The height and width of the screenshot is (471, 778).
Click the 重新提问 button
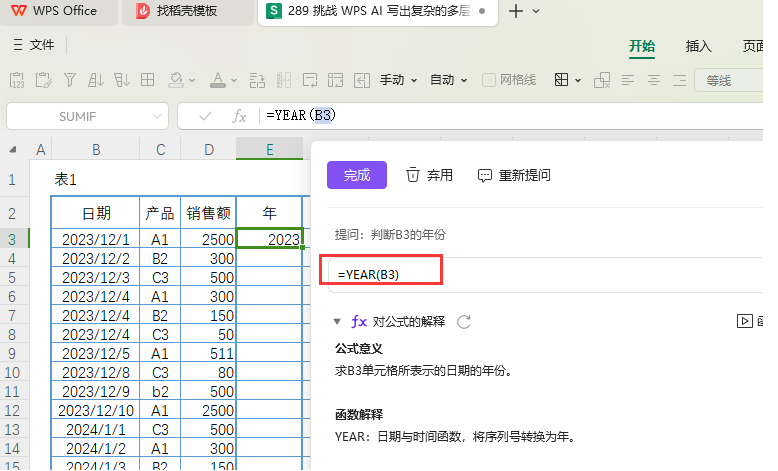[x=514, y=175]
